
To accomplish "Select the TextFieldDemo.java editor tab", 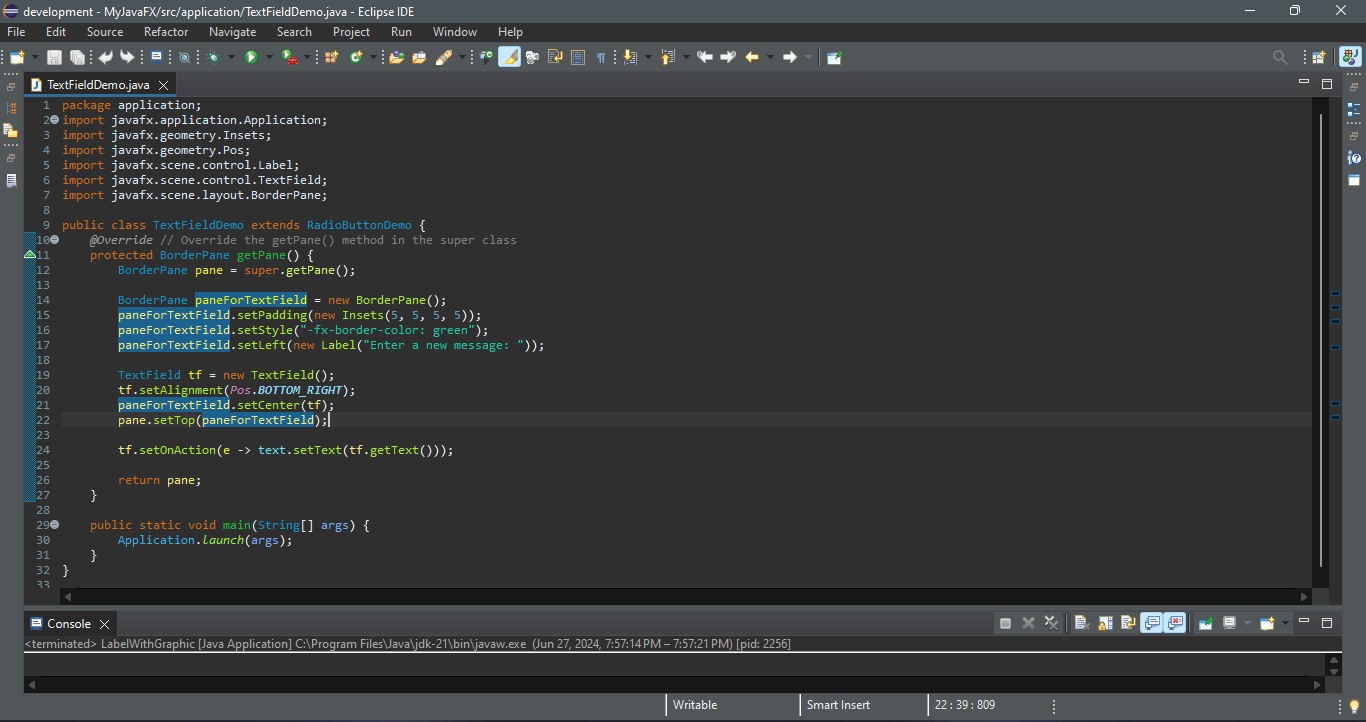I will pyautogui.click(x=97, y=85).
